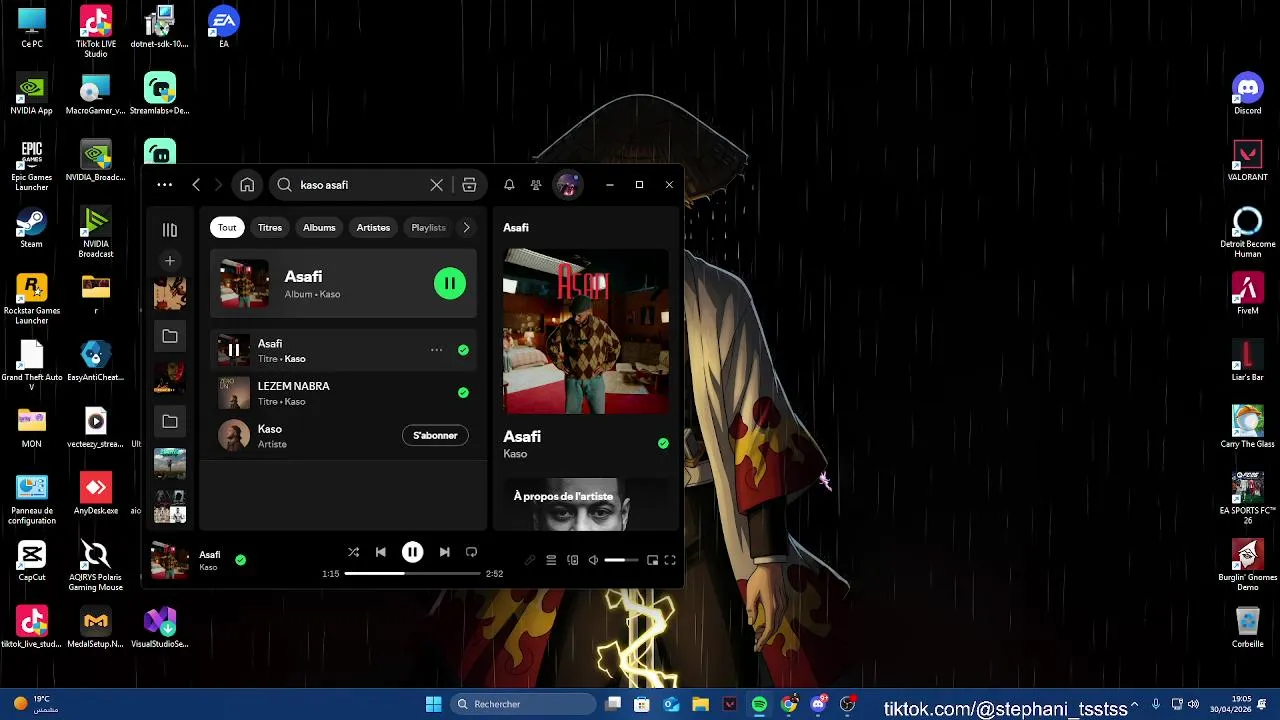Open Spotify Home page
The width and height of the screenshot is (1280, 720).
click(x=247, y=185)
